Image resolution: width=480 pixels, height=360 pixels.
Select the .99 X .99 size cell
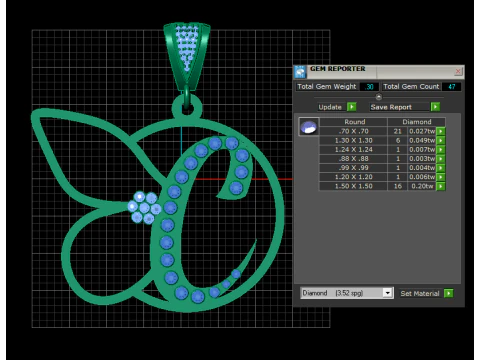(353, 168)
